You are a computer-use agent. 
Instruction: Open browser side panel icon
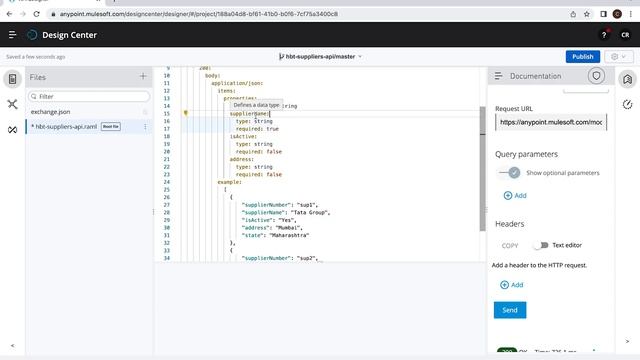pyautogui.click(x=603, y=14)
